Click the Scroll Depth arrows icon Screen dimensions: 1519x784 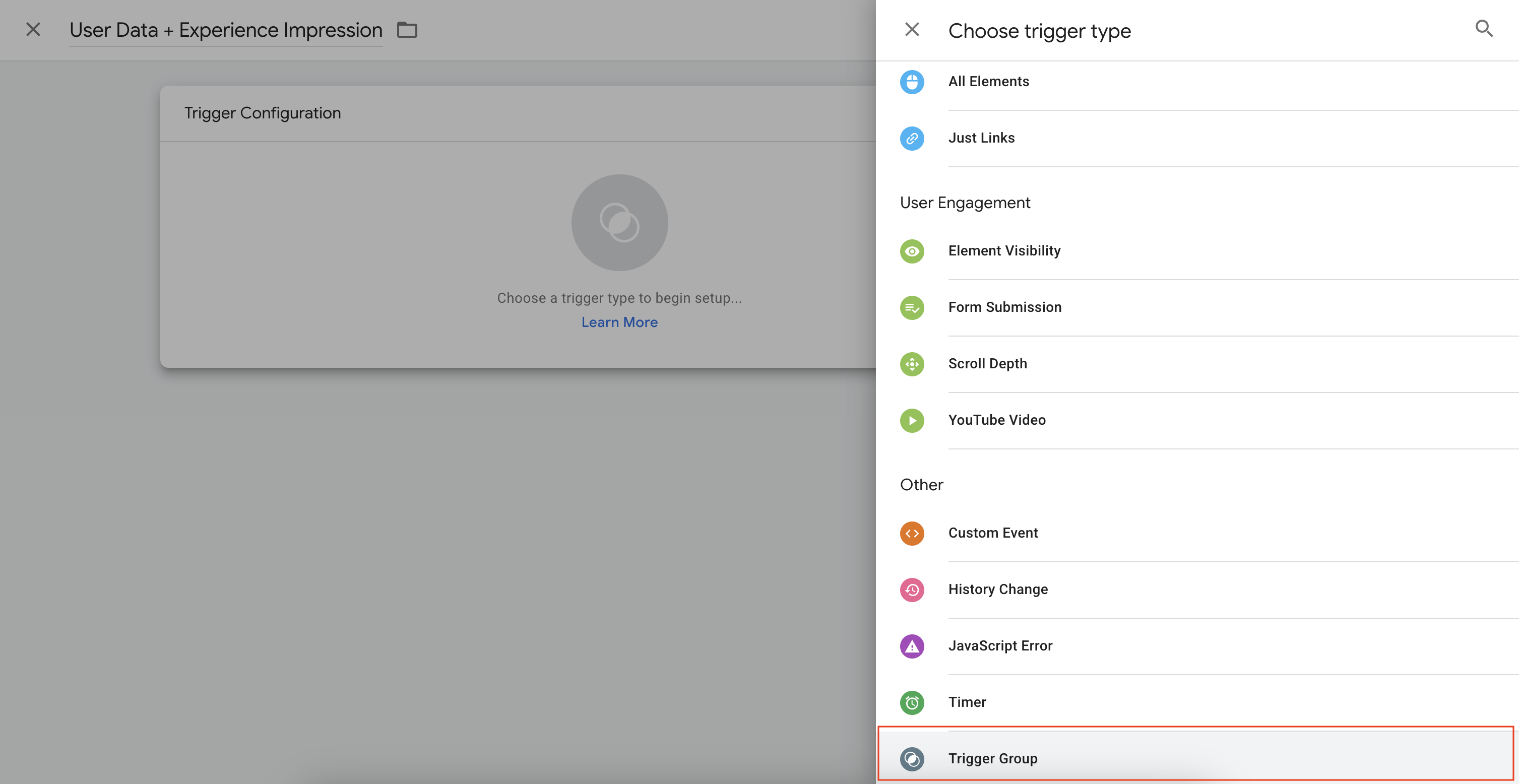point(912,364)
